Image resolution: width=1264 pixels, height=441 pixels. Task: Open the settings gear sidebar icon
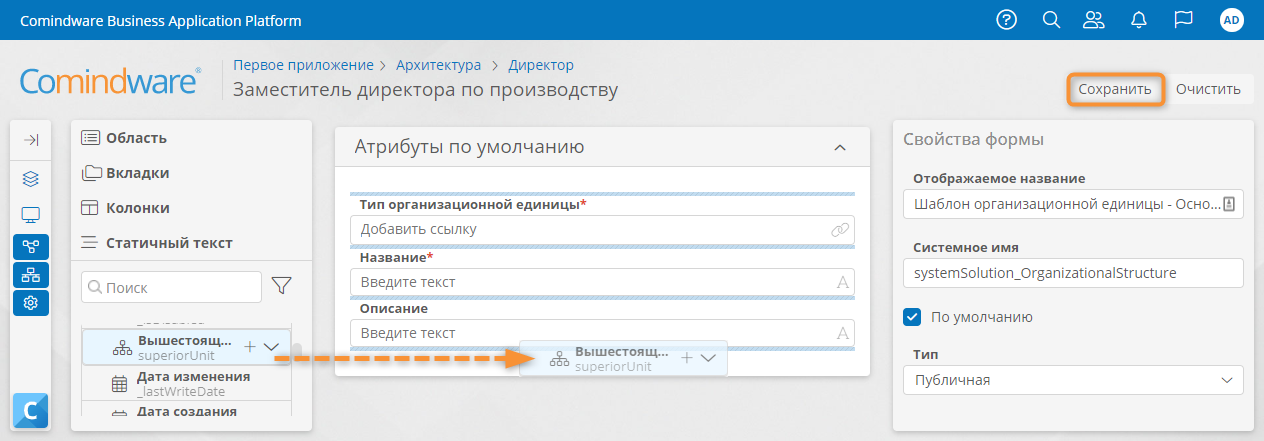coord(30,302)
